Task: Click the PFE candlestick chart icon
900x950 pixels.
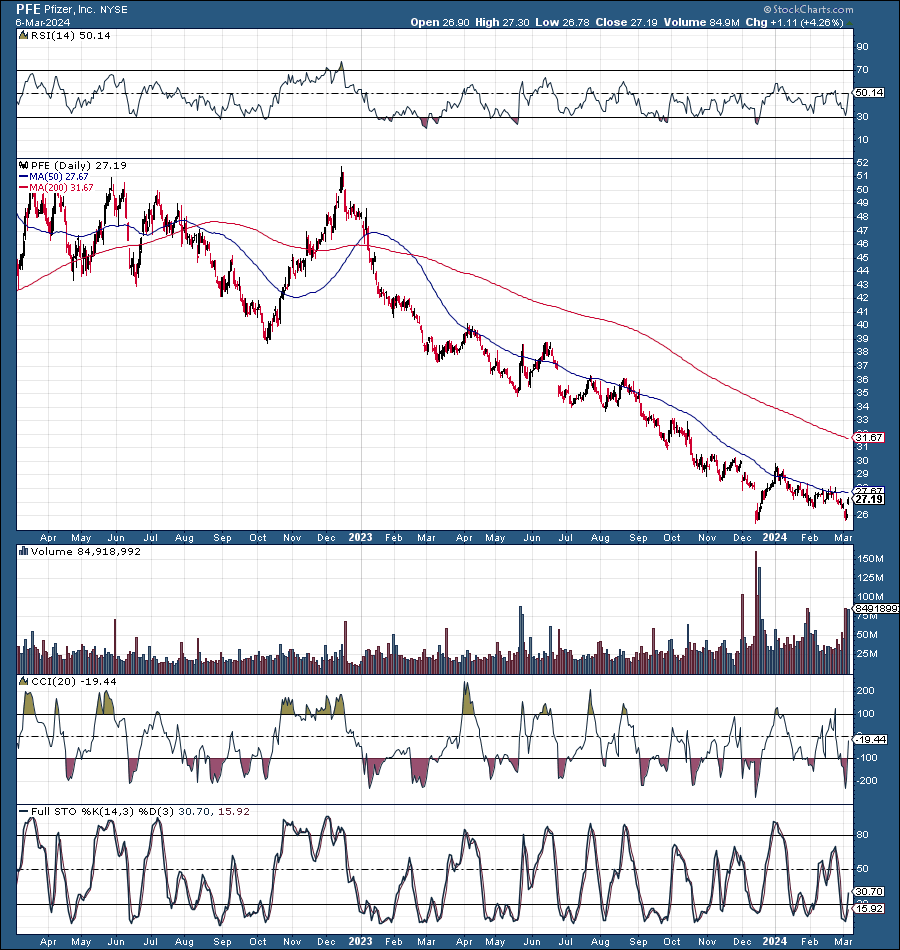Action: pos(22,163)
